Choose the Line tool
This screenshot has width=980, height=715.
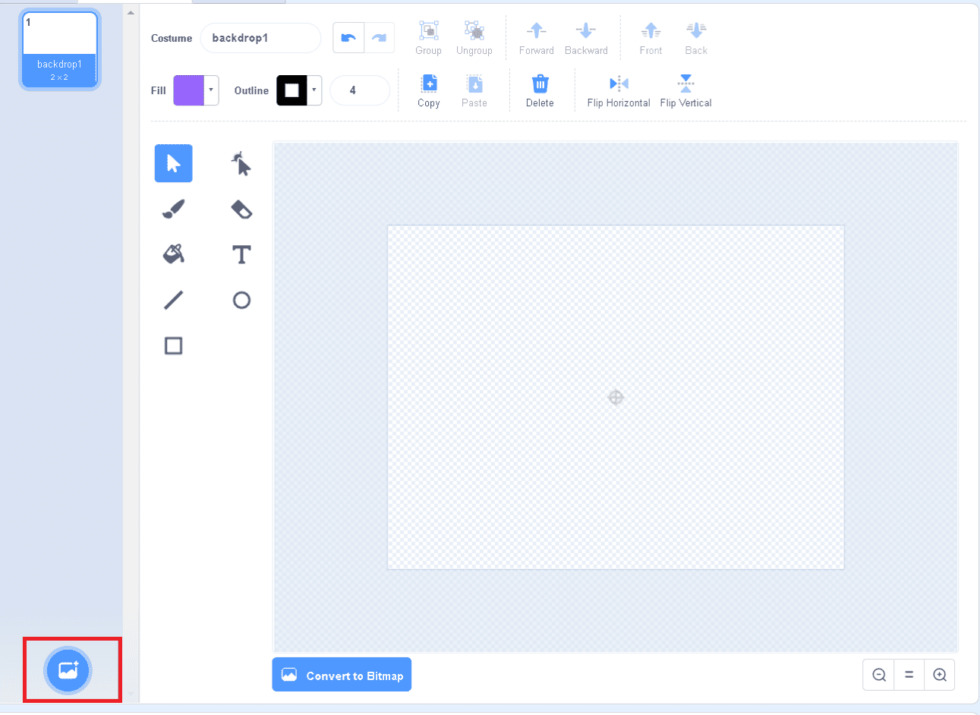pyautogui.click(x=173, y=300)
